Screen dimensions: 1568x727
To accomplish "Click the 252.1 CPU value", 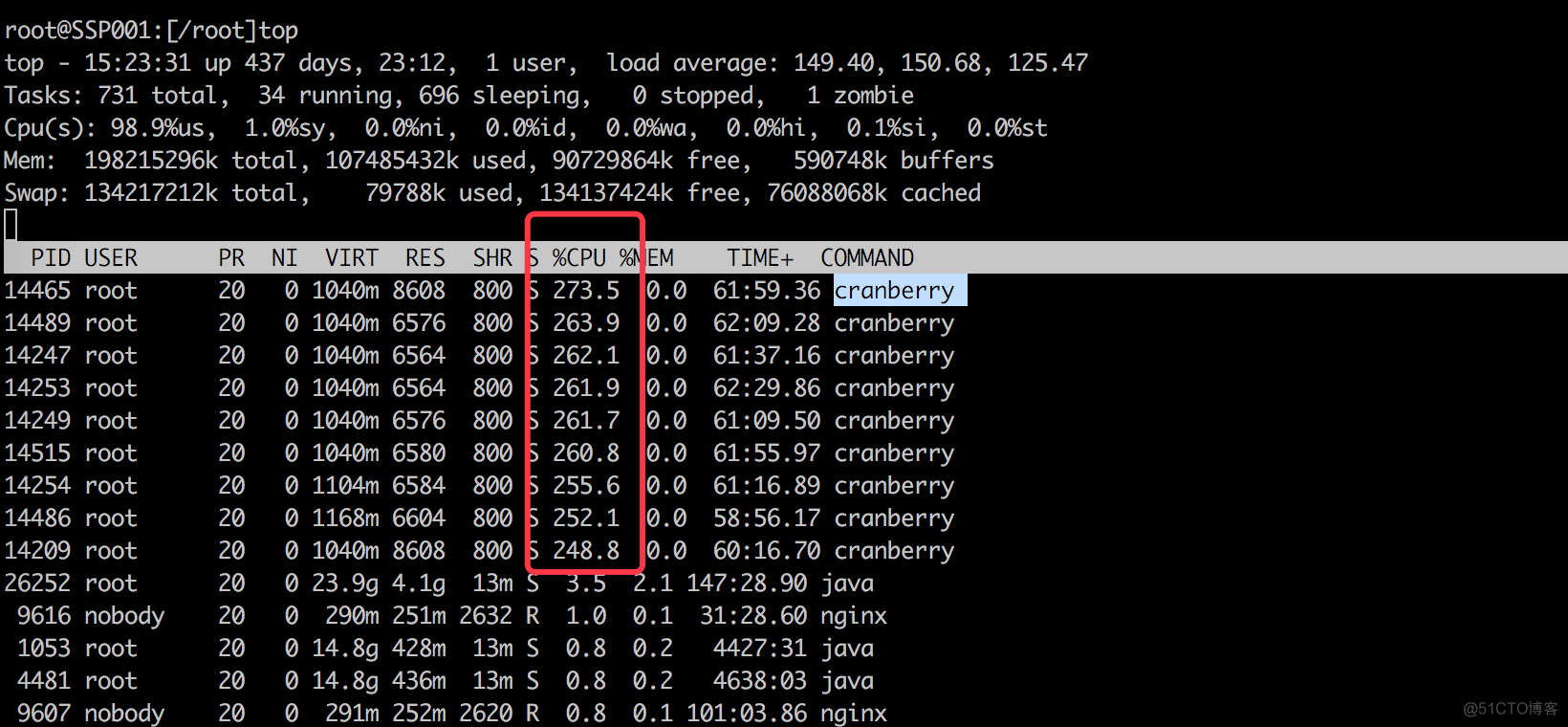I will 586,518.
